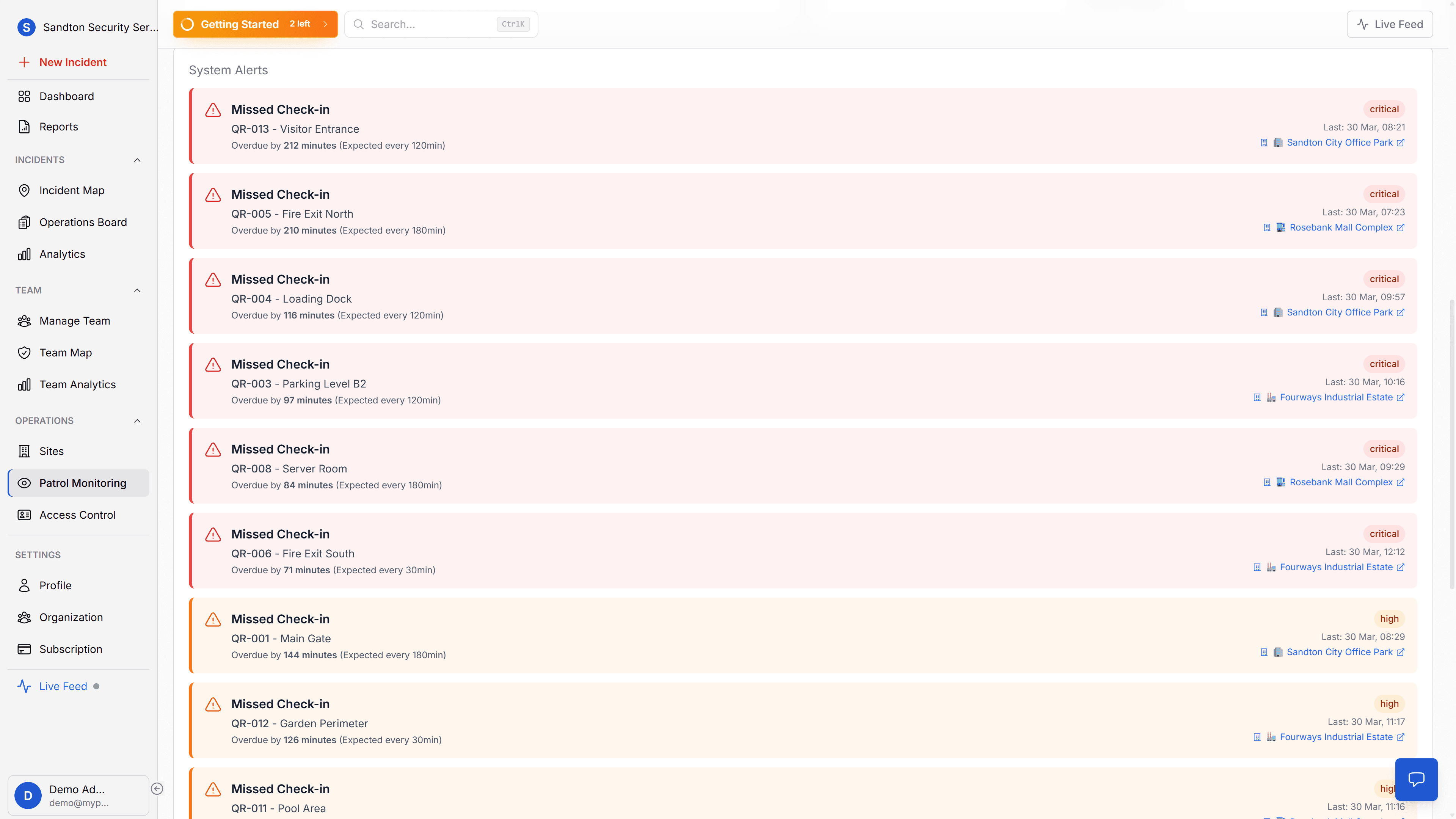Viewport: 1456px width, 819px height.
Task: Click the warning triangle on QR-012 alert
Action: pyautogui.click(x=213, y=704)
